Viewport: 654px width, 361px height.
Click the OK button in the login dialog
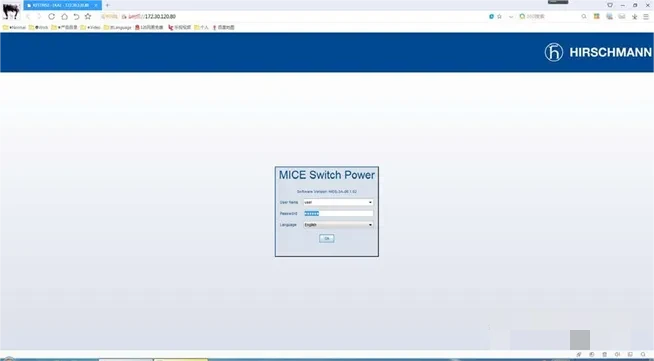coord(327,238)
